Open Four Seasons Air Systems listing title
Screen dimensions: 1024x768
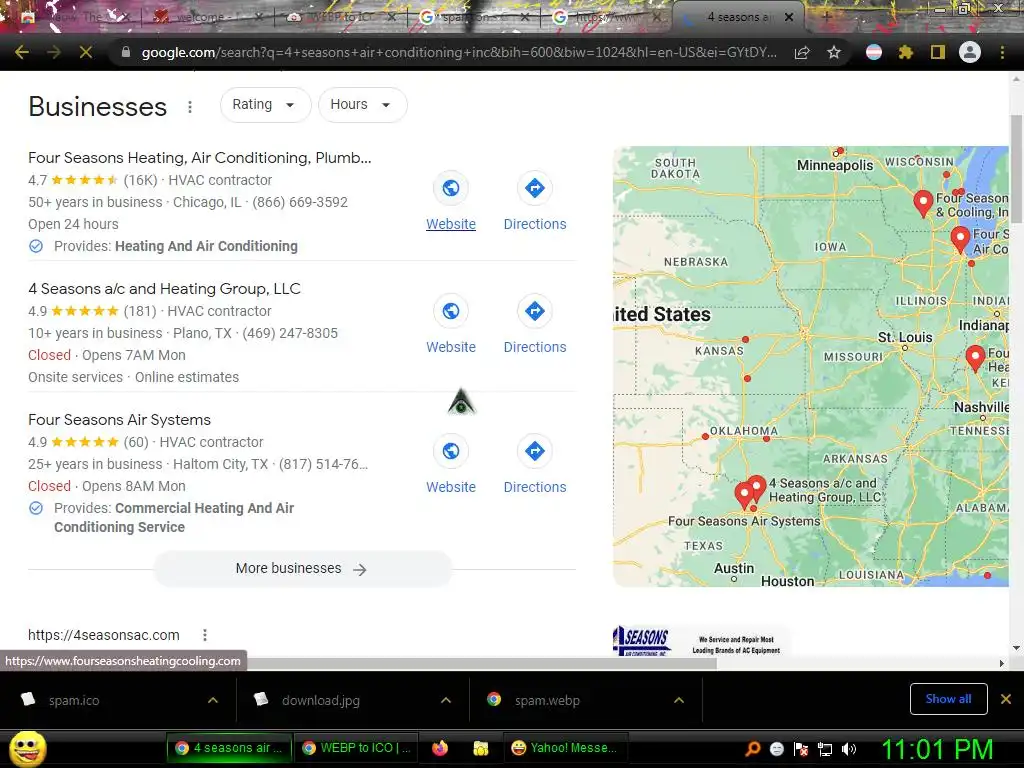(x=120, y=419)
